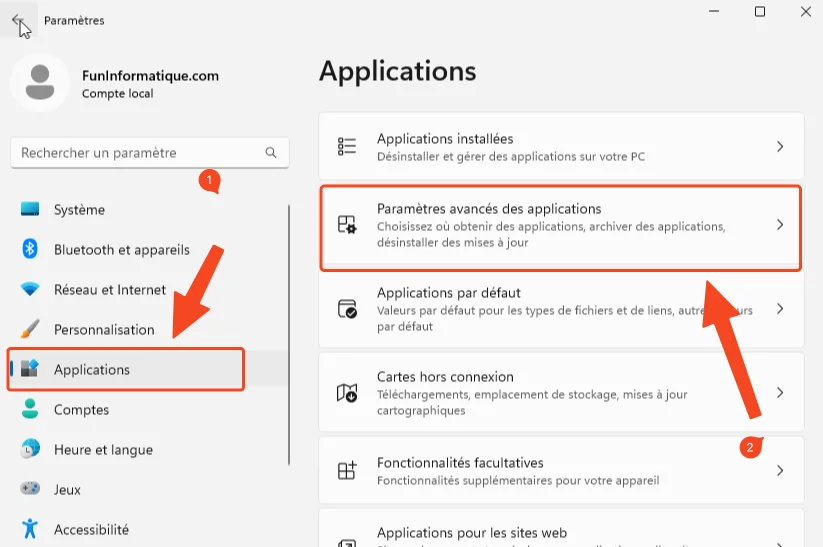Viewport: 823px width, 547px height.
Task: Click the Rechercher un paramètre field
Action: pyautogui.click(x=150, y=153)
